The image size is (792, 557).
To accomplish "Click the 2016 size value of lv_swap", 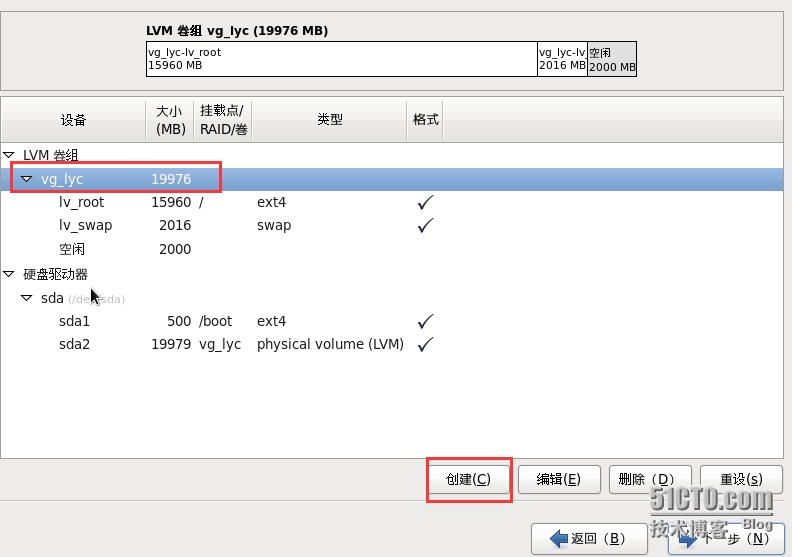I will click(175, 225).
